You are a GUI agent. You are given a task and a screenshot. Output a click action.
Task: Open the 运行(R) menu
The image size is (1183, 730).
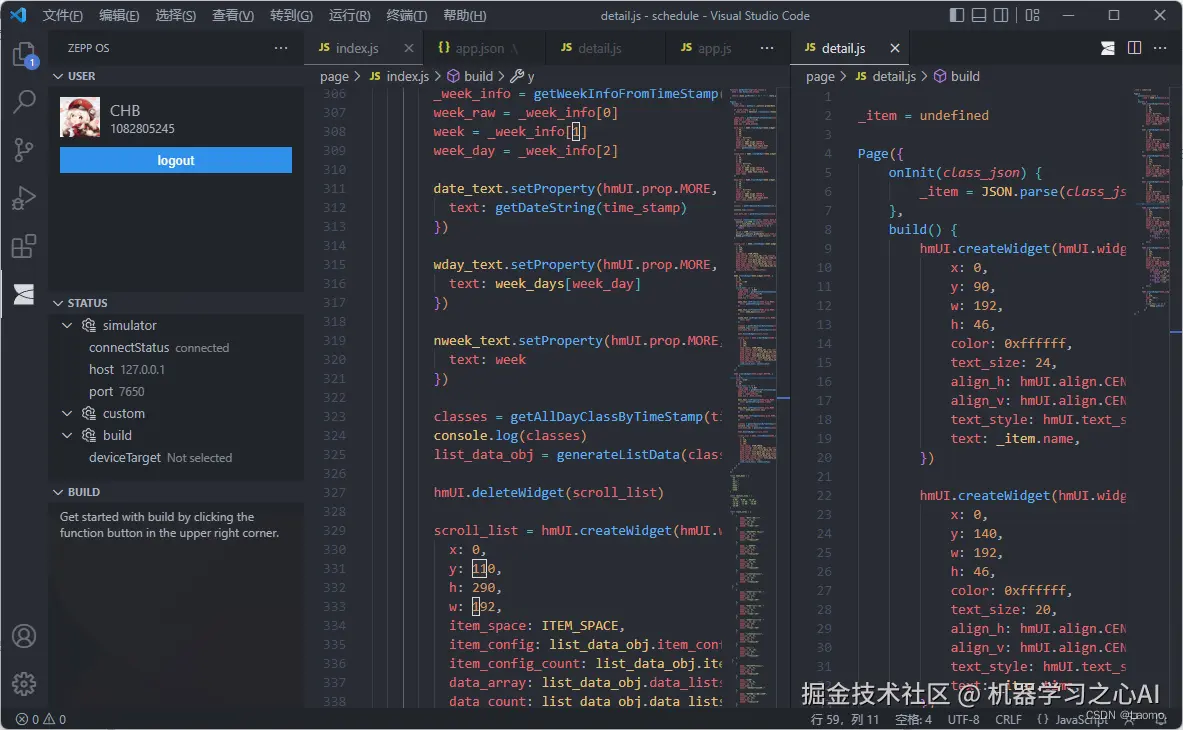click(x=349, y=15)
